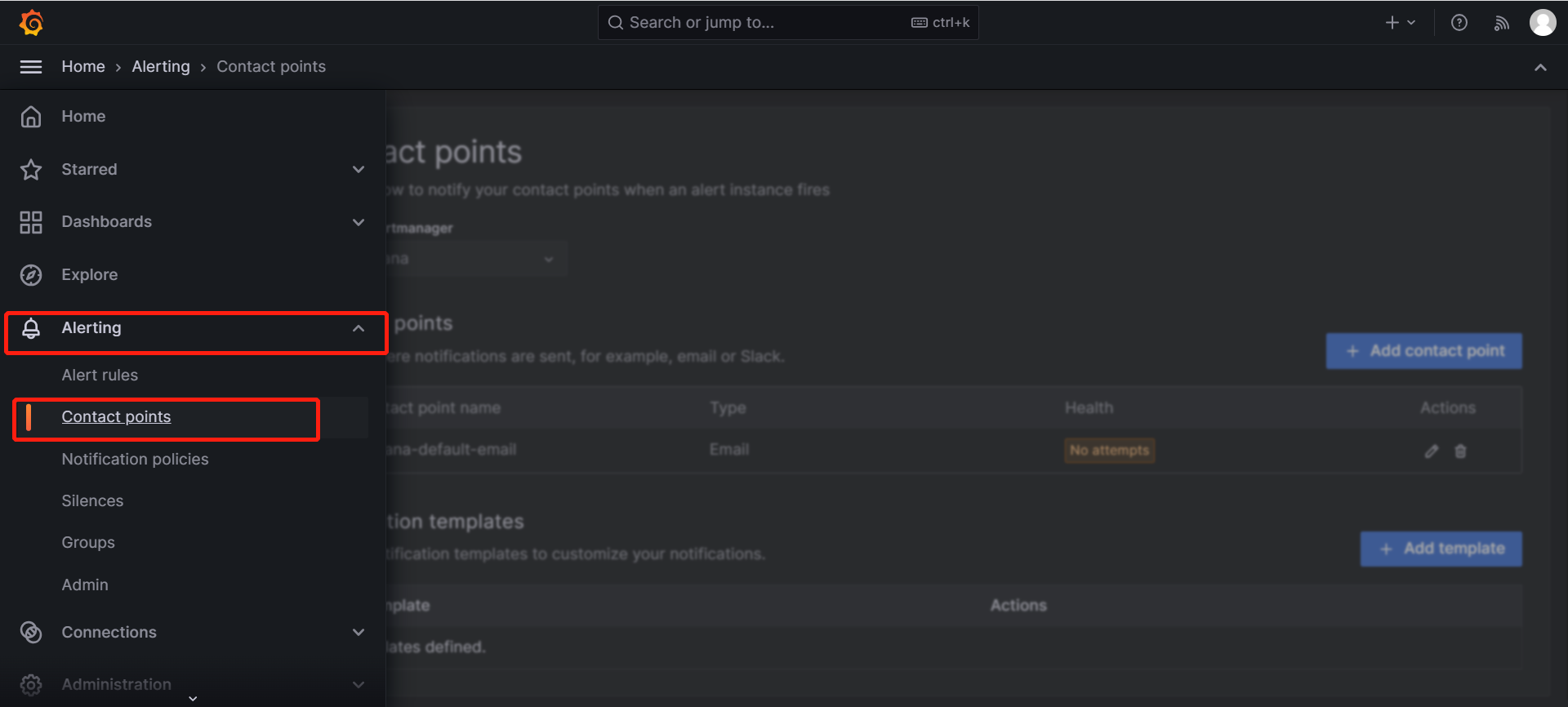The width and height of the screenshot is (1568, 707).
Task: Collapse the top bar chevron
Action: click(x=1540, y=67)
